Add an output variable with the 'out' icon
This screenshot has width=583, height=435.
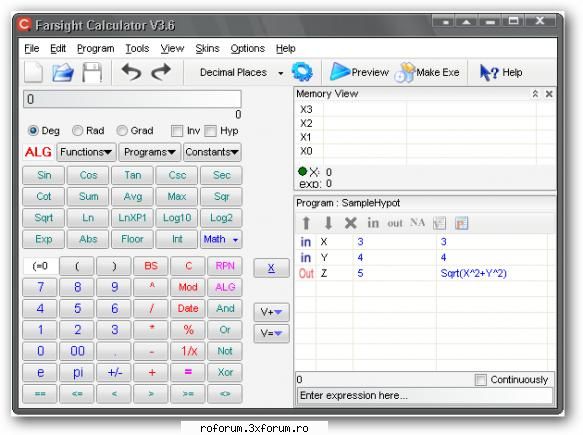395,223
